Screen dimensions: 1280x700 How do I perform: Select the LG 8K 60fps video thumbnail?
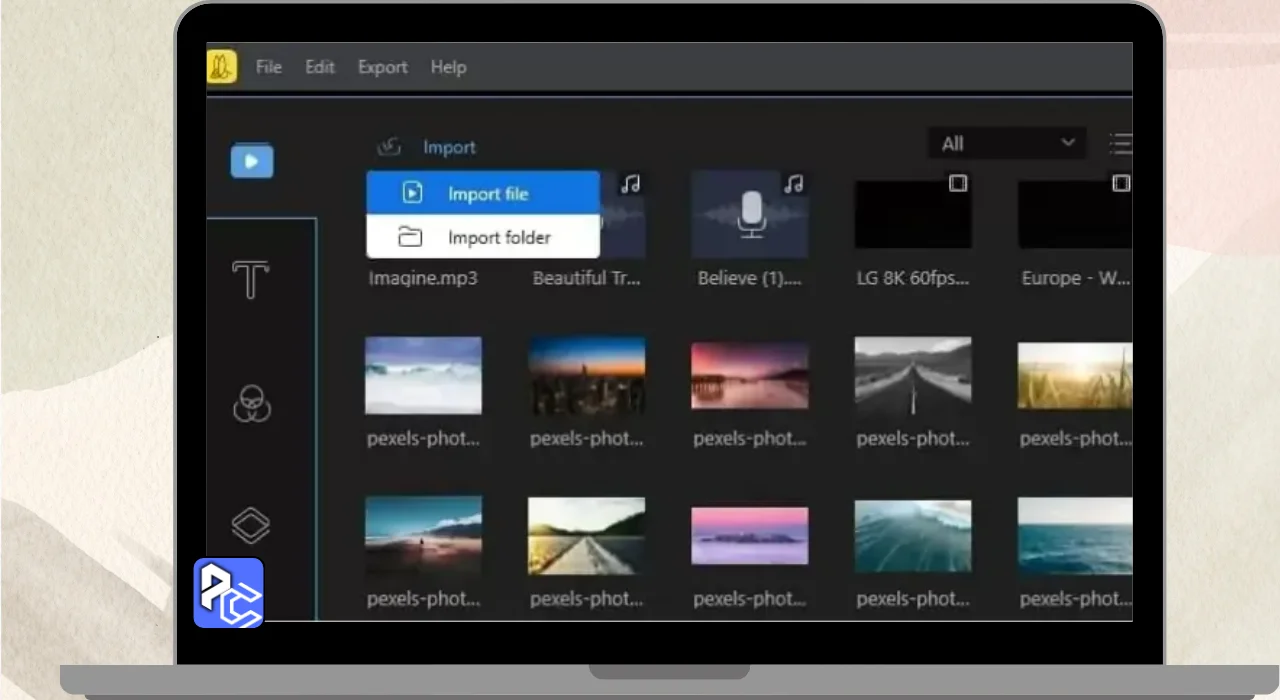(913, 214)
